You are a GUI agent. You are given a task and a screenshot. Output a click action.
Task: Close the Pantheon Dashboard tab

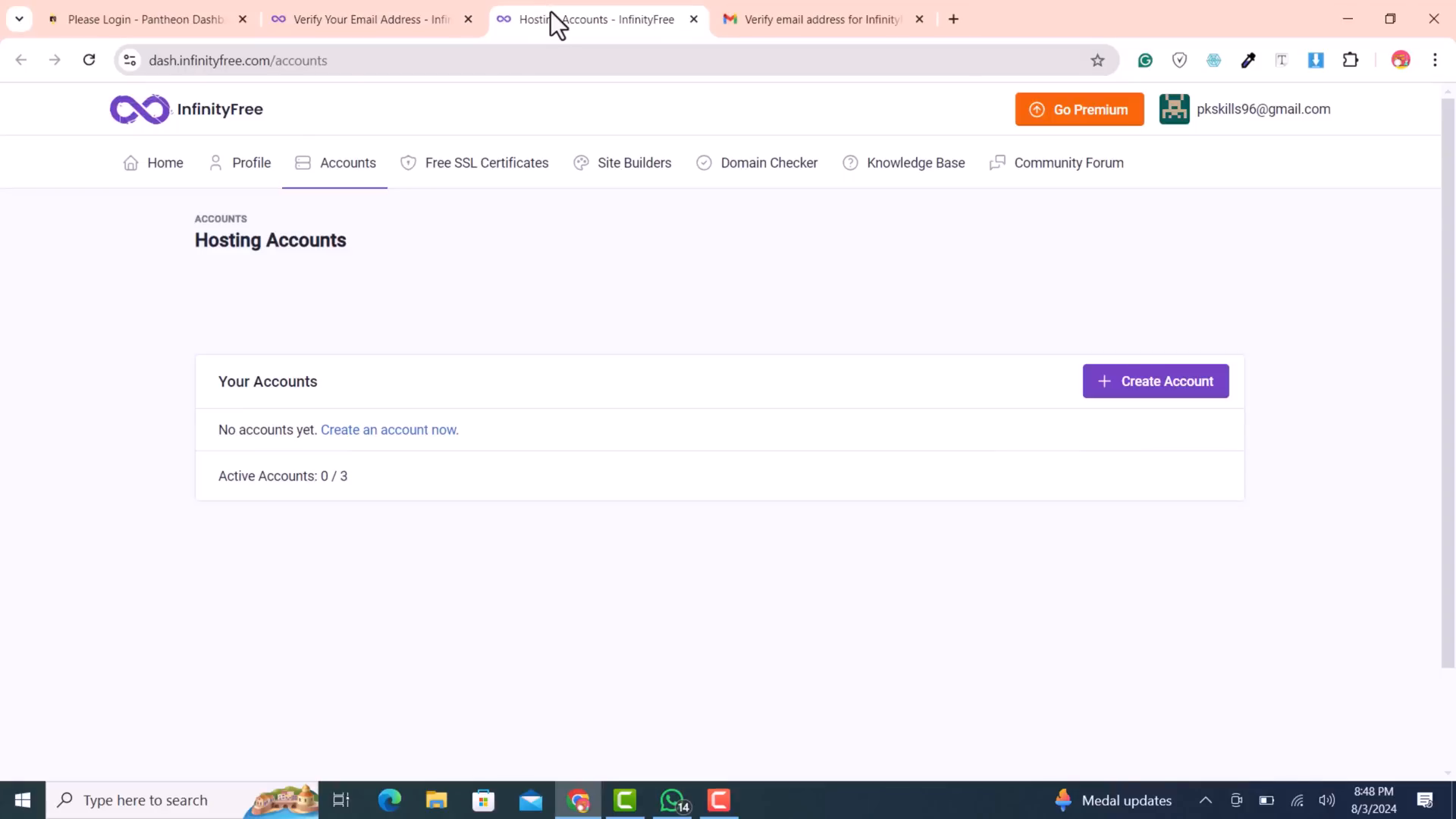(243, 20)
